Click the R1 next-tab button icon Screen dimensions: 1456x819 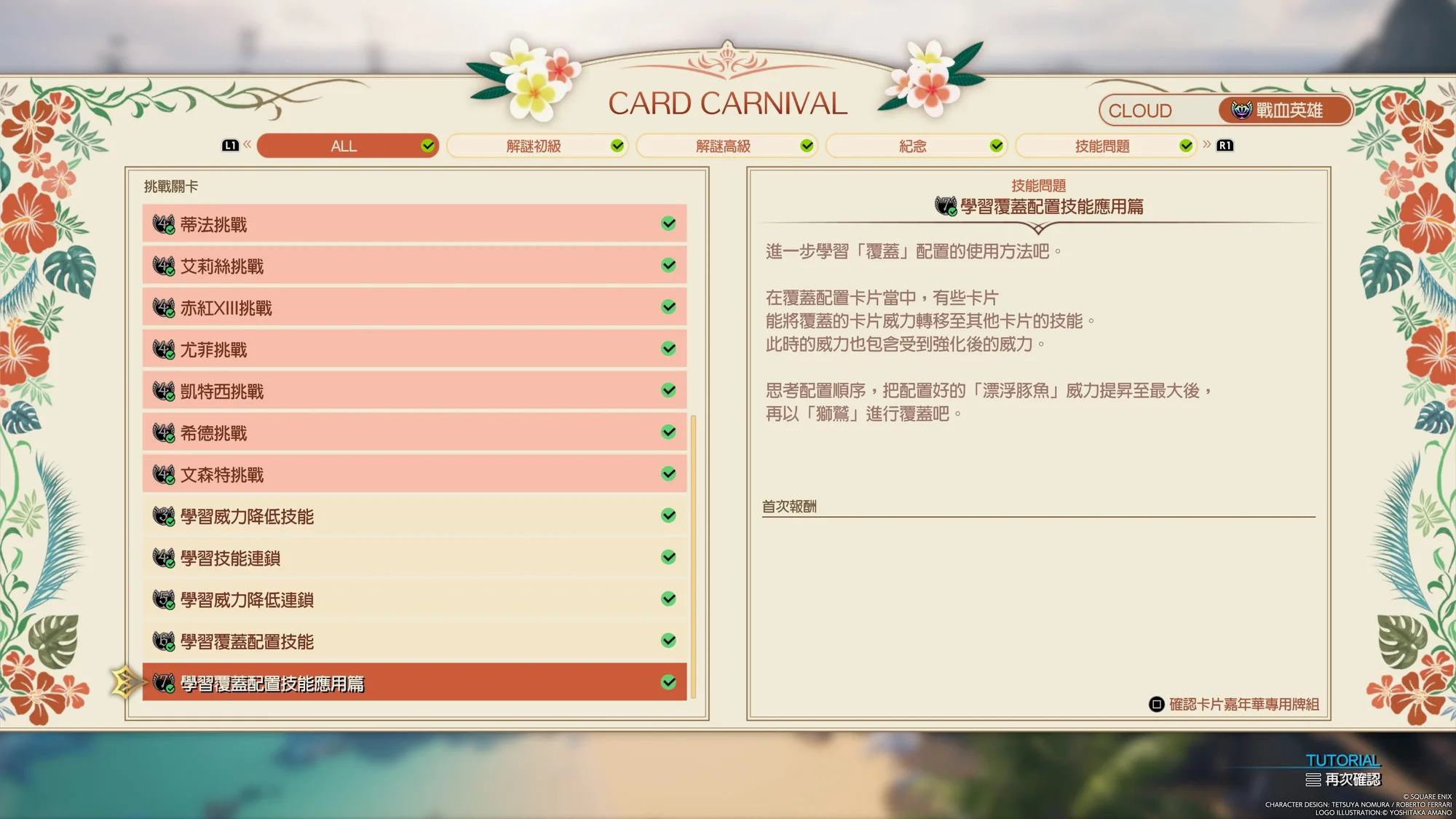point(1225,146)
